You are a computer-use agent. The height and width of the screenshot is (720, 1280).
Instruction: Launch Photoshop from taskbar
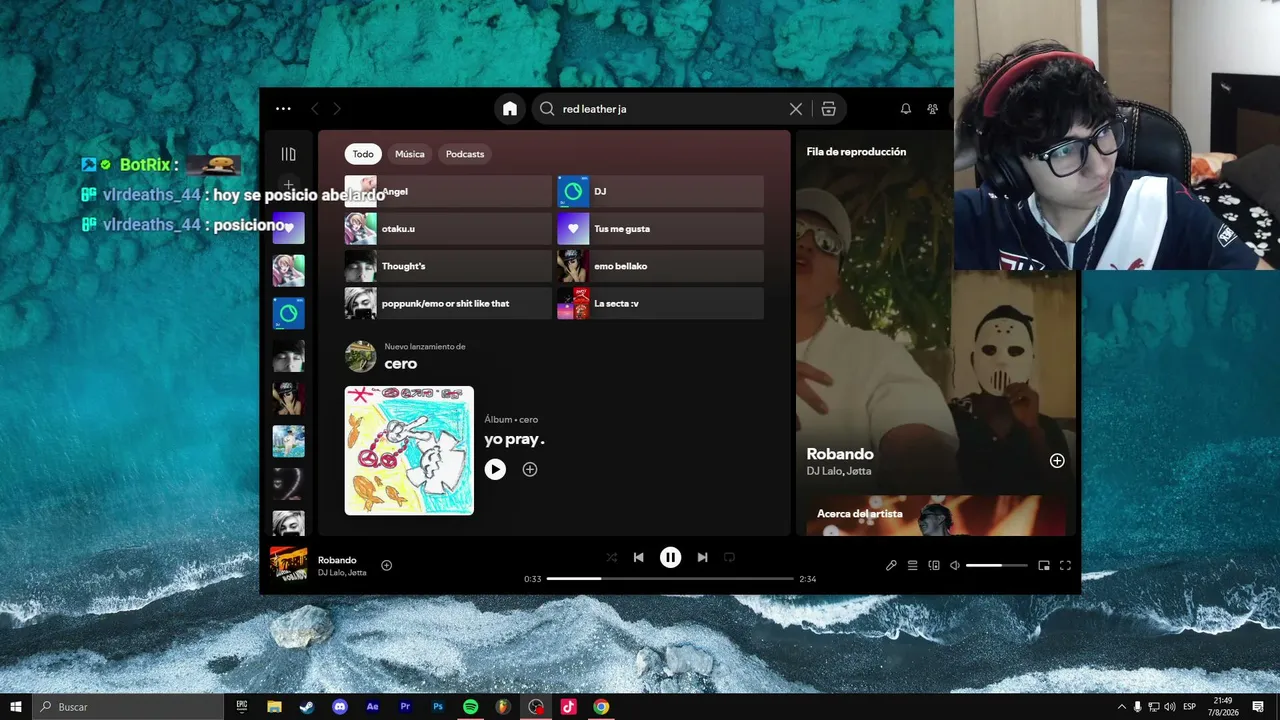(438, 707)
